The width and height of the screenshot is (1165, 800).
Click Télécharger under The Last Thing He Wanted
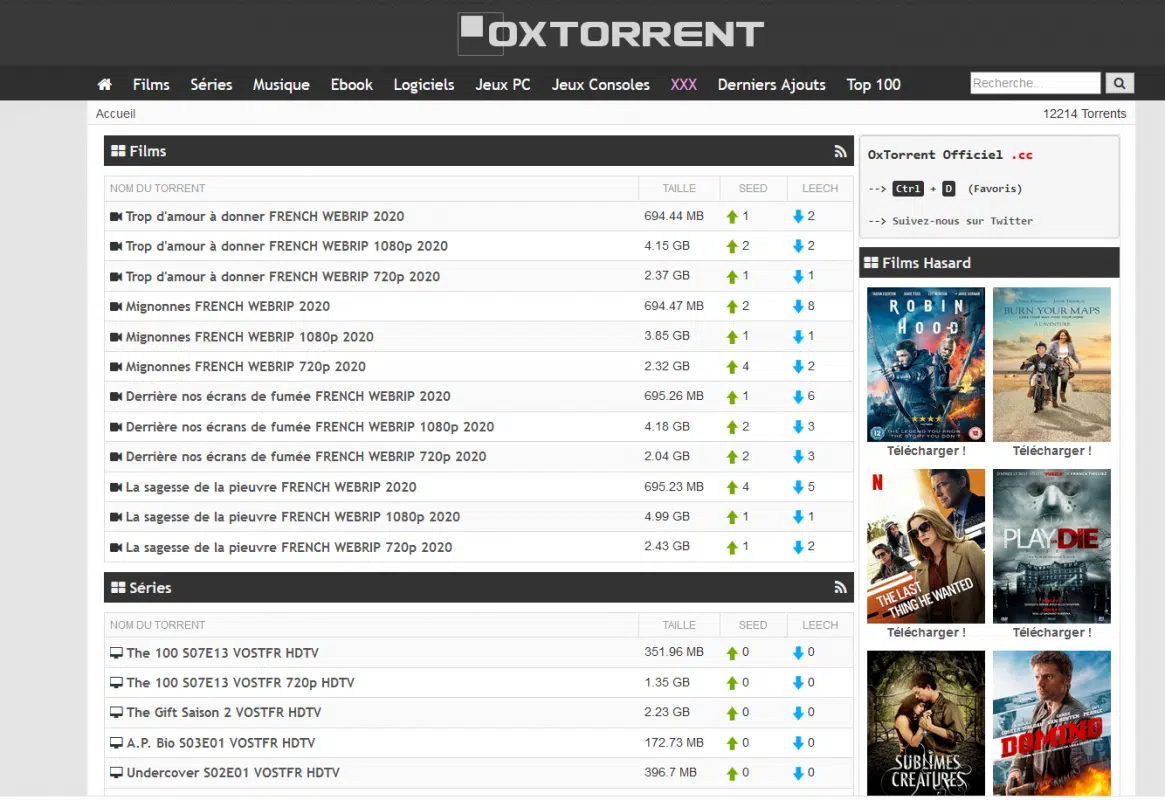point(926,632)
